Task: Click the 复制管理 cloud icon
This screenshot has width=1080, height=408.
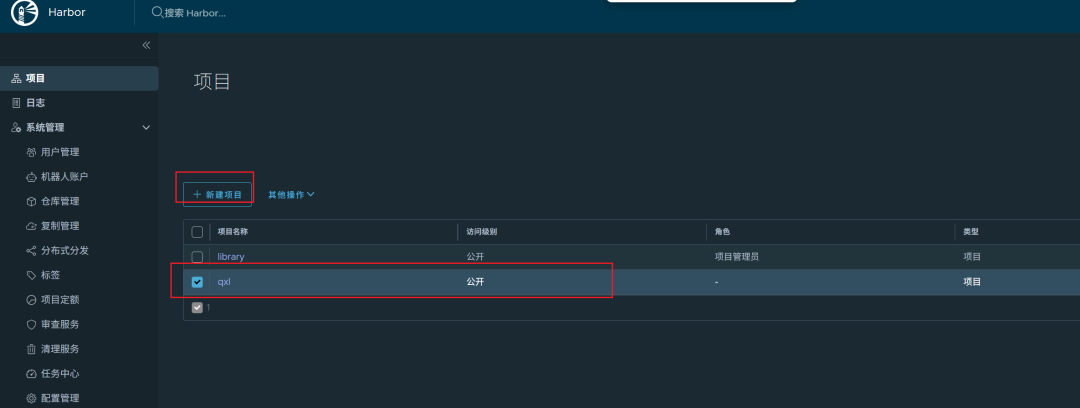Action: click(31, 226)
